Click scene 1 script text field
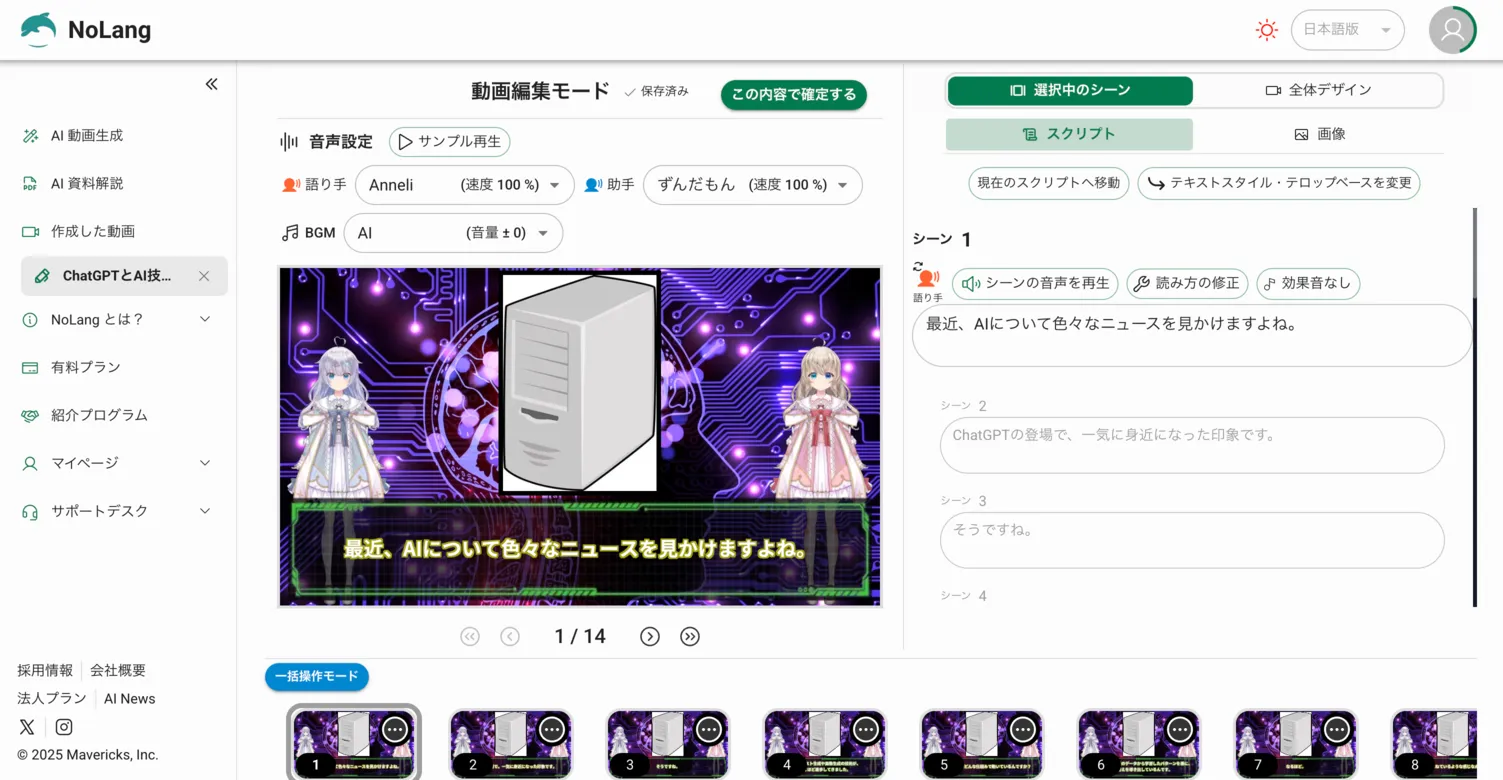The image size is (1503, 780). (x=1192, y=336)
